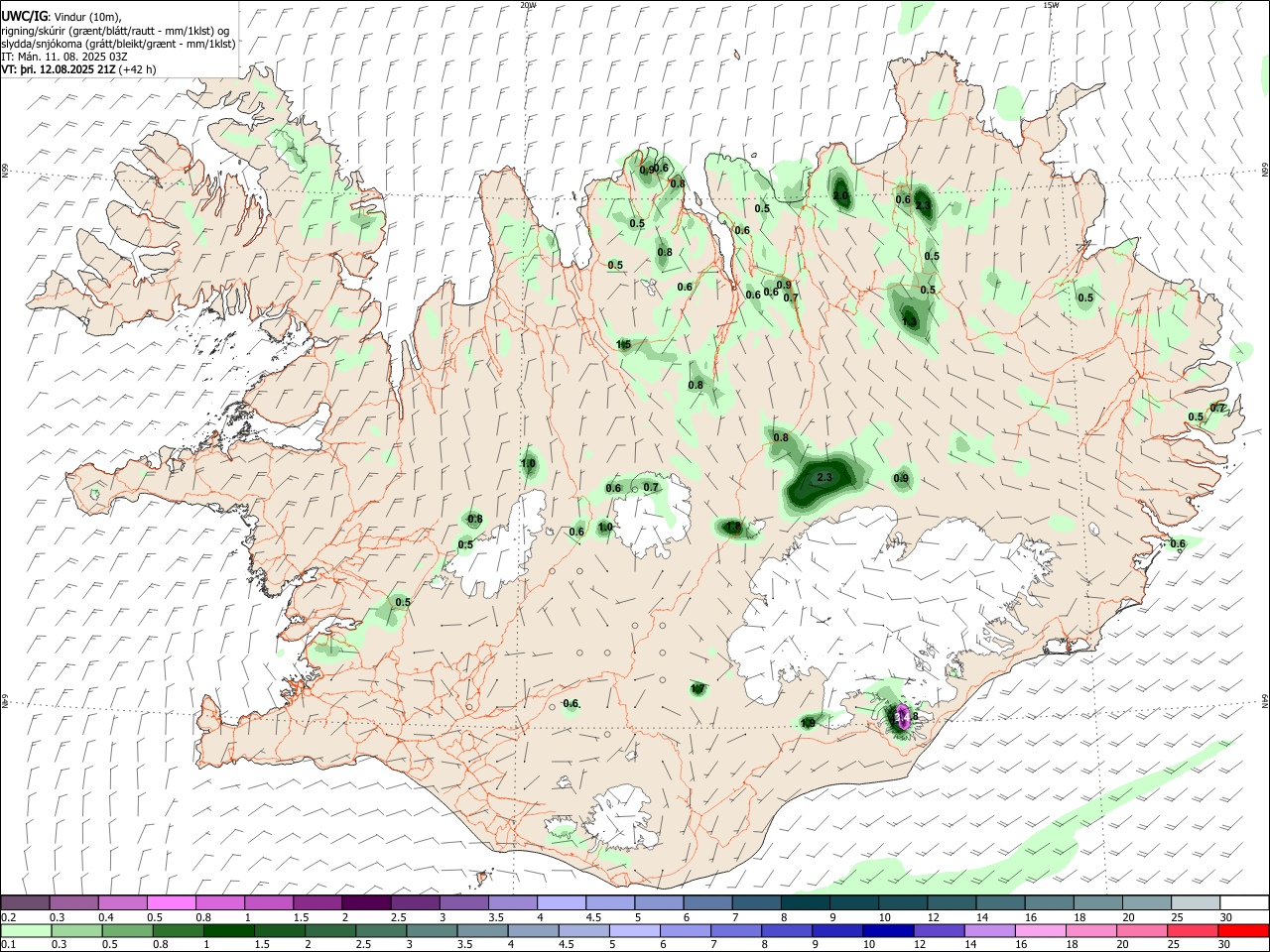Image resolution: width=1270 pixels, height=952 pixels.
Task: Click the magenta precipitation core on the southeast glacier
Action: point(903,716)
